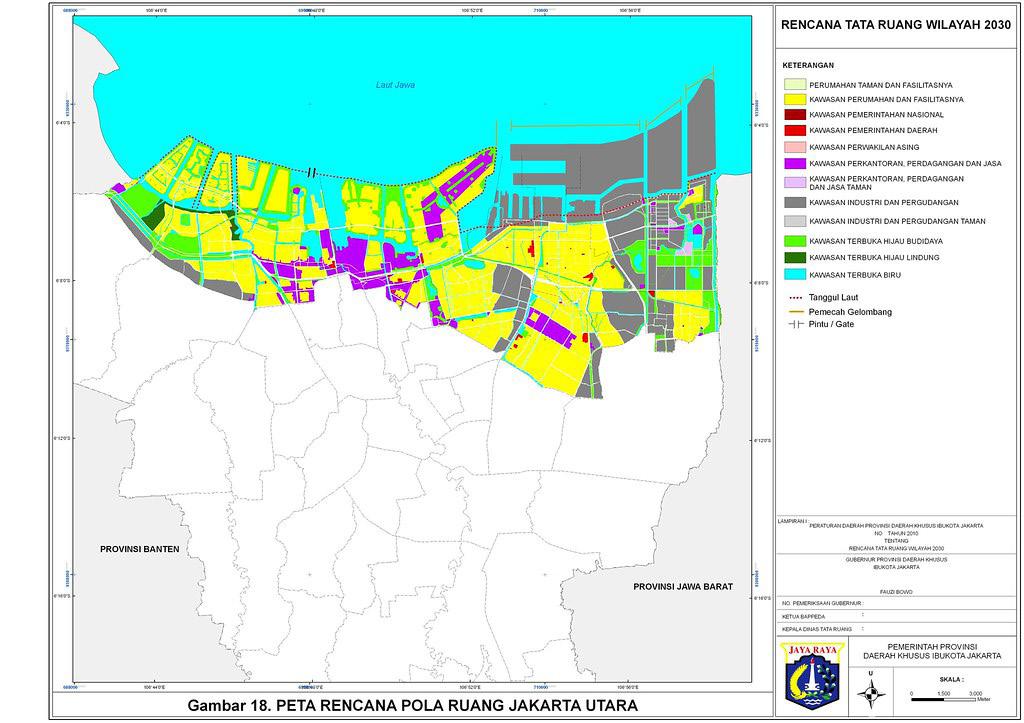1024x723 pixels.
Task: Click the 'SKALA :' label
Action: tap(950, 680)
